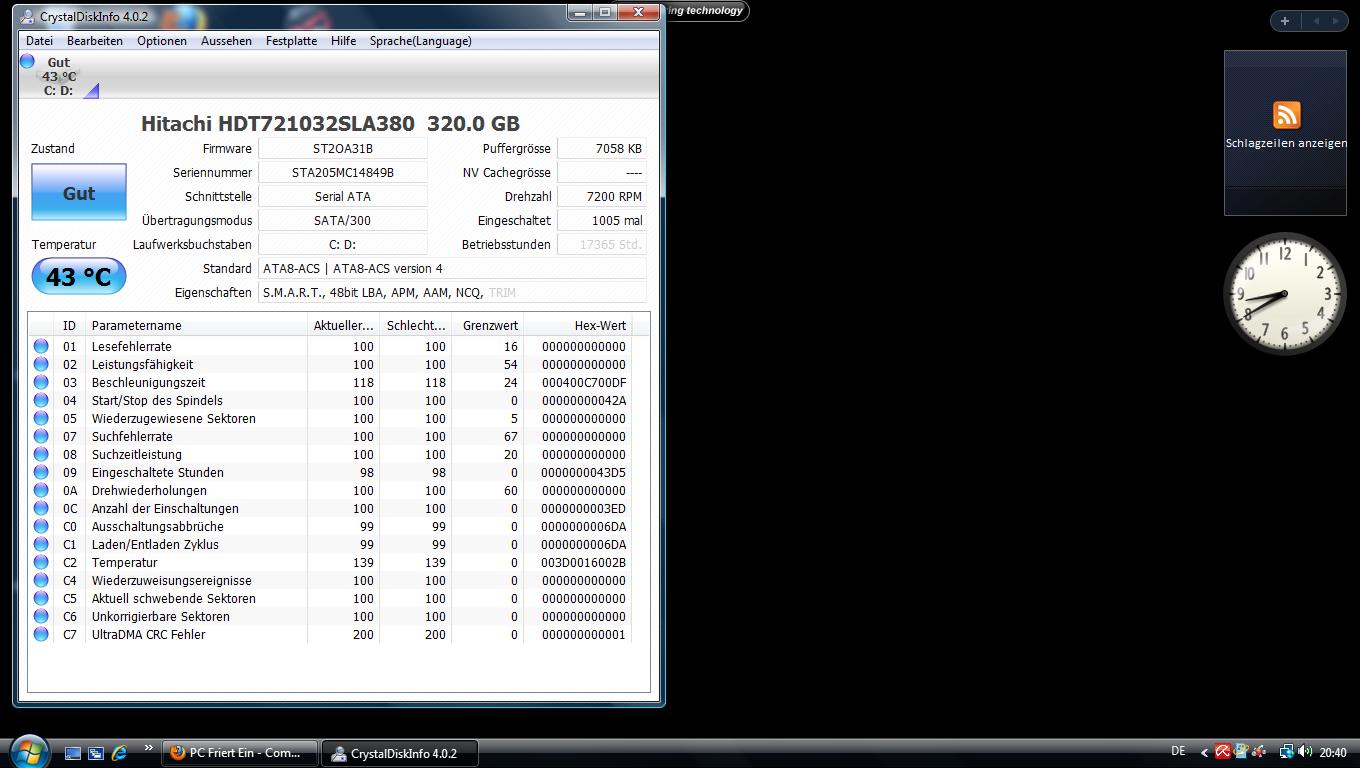Screen dimensions: 1360x768
Task: Click the status orb for UltraDMA CRC Fehler
Action: click(41, 634)
